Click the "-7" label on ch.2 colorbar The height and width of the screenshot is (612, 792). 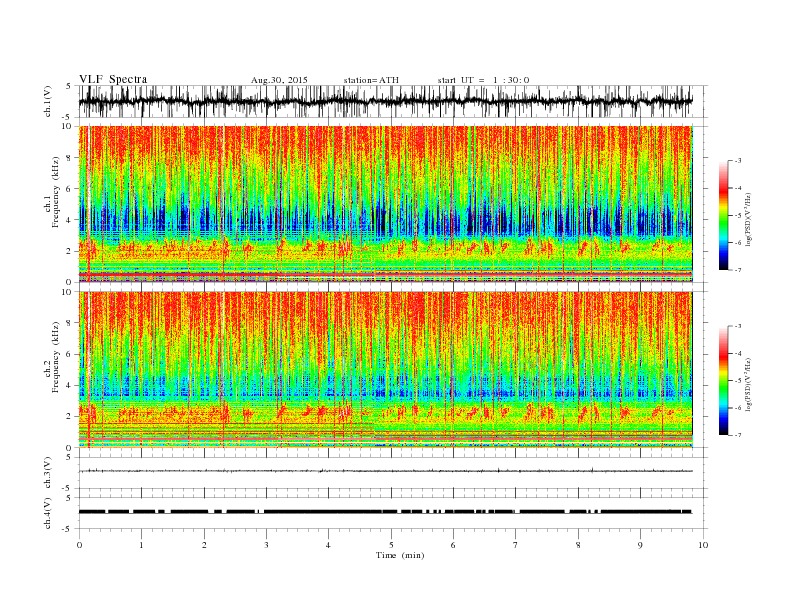[x=737, y=435]
